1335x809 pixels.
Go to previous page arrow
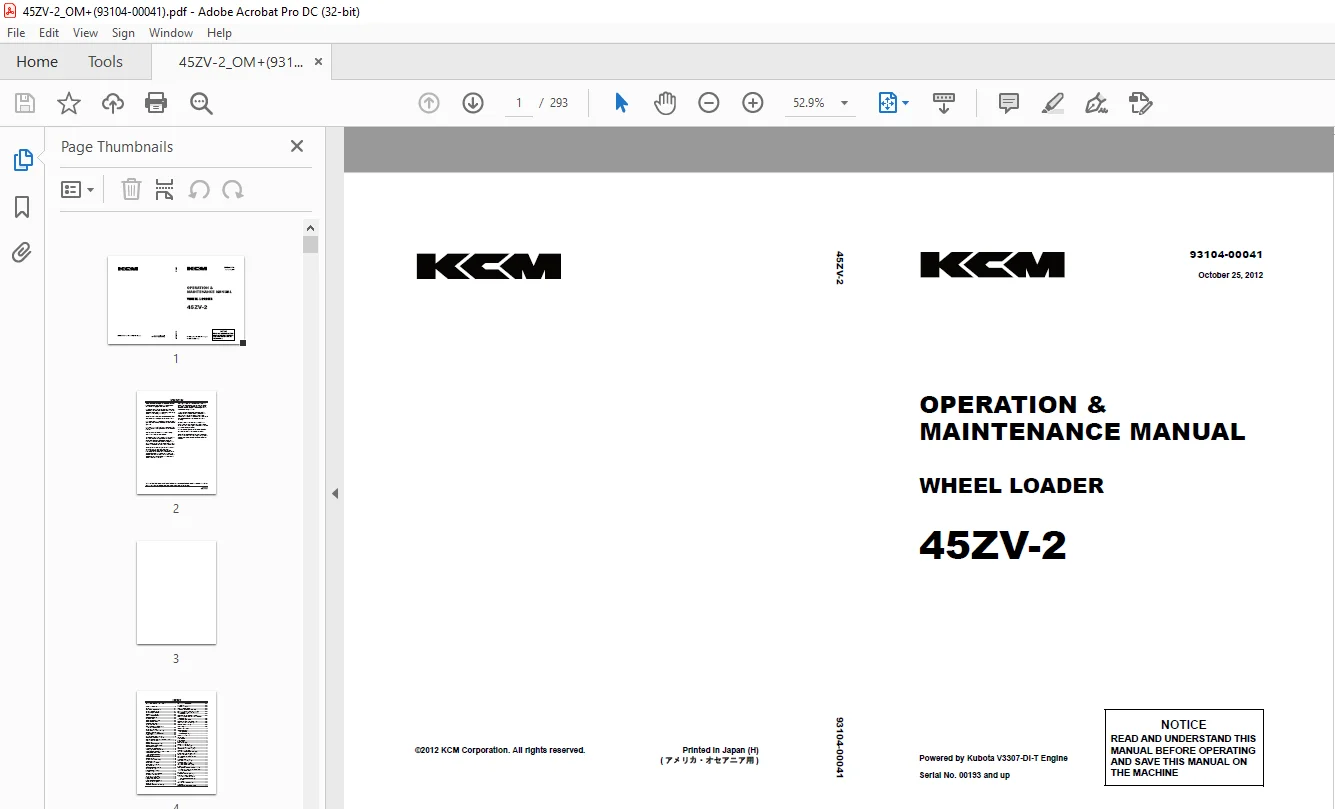coord(429,103)
